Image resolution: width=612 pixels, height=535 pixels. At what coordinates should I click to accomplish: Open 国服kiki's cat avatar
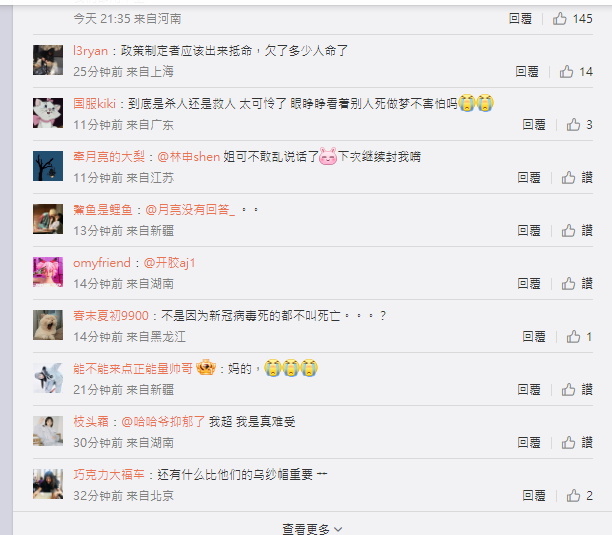tap(48, 113)
